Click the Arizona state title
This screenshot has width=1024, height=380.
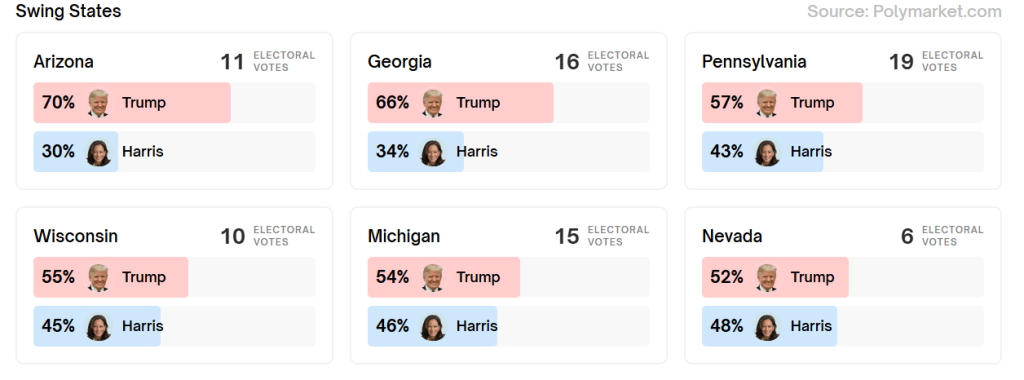[x=63, y=62]
